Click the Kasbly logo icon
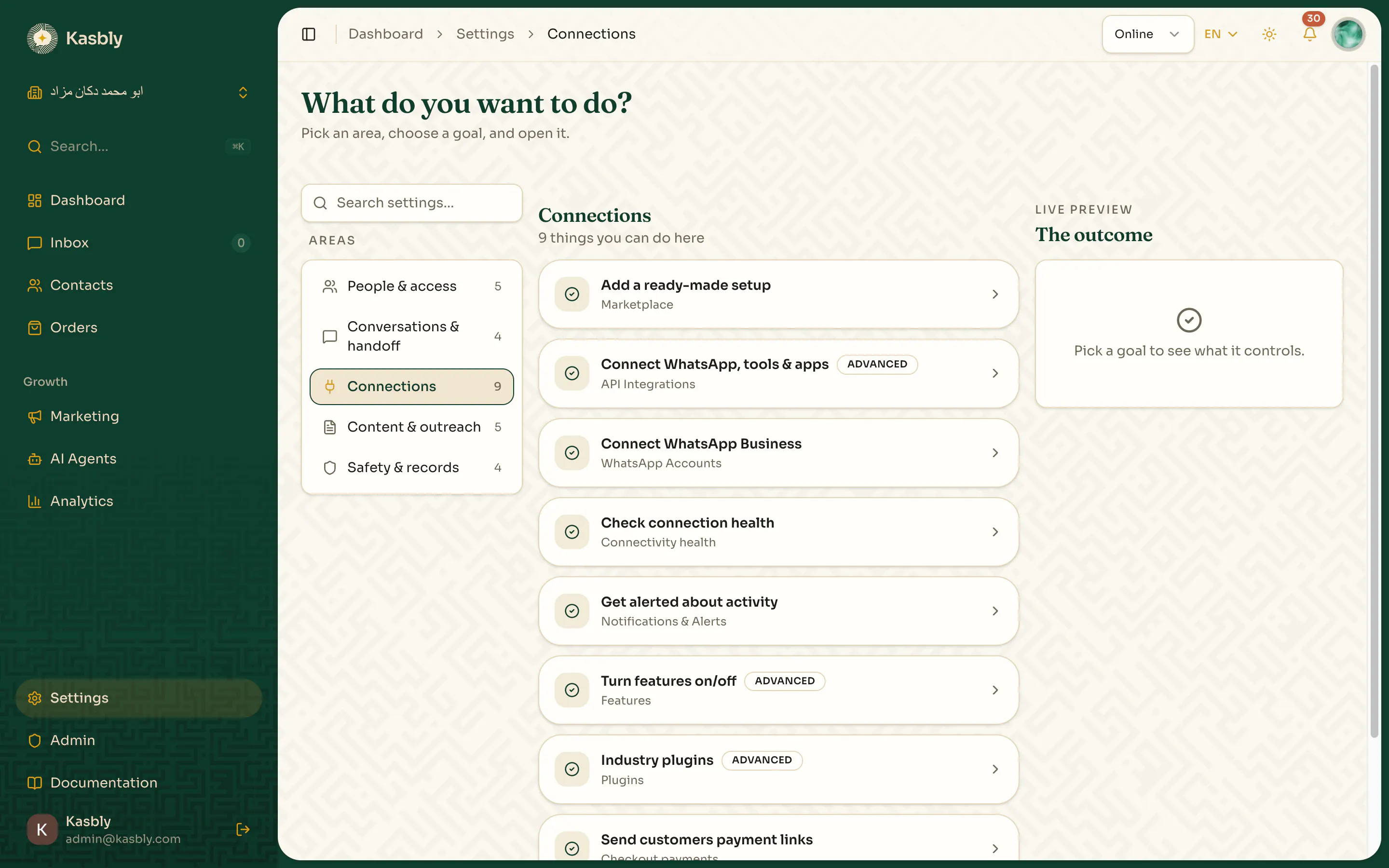Screen dimensions: 1389x868 pos(42,39)
